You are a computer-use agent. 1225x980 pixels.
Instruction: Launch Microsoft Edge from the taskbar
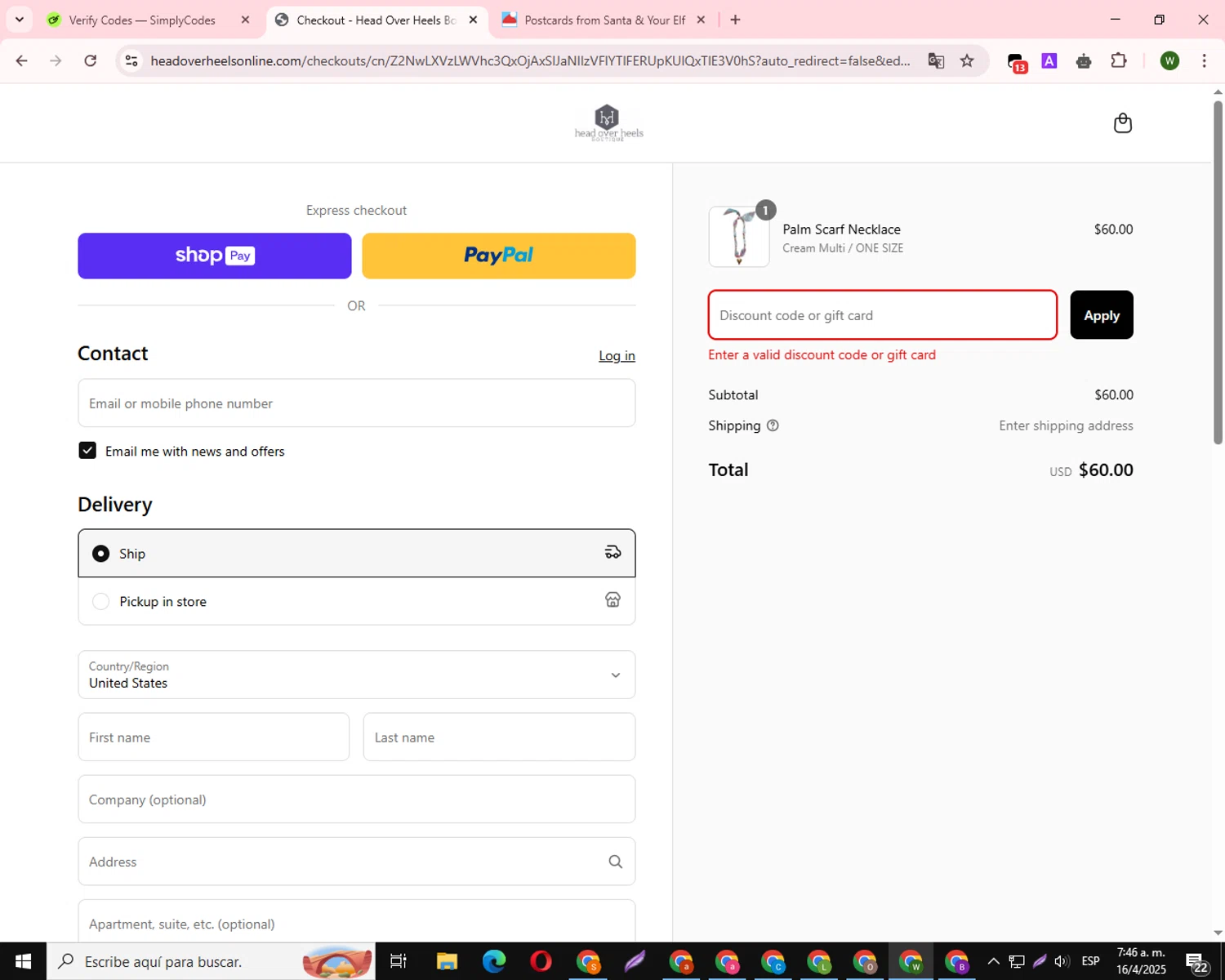click(493, 961)
